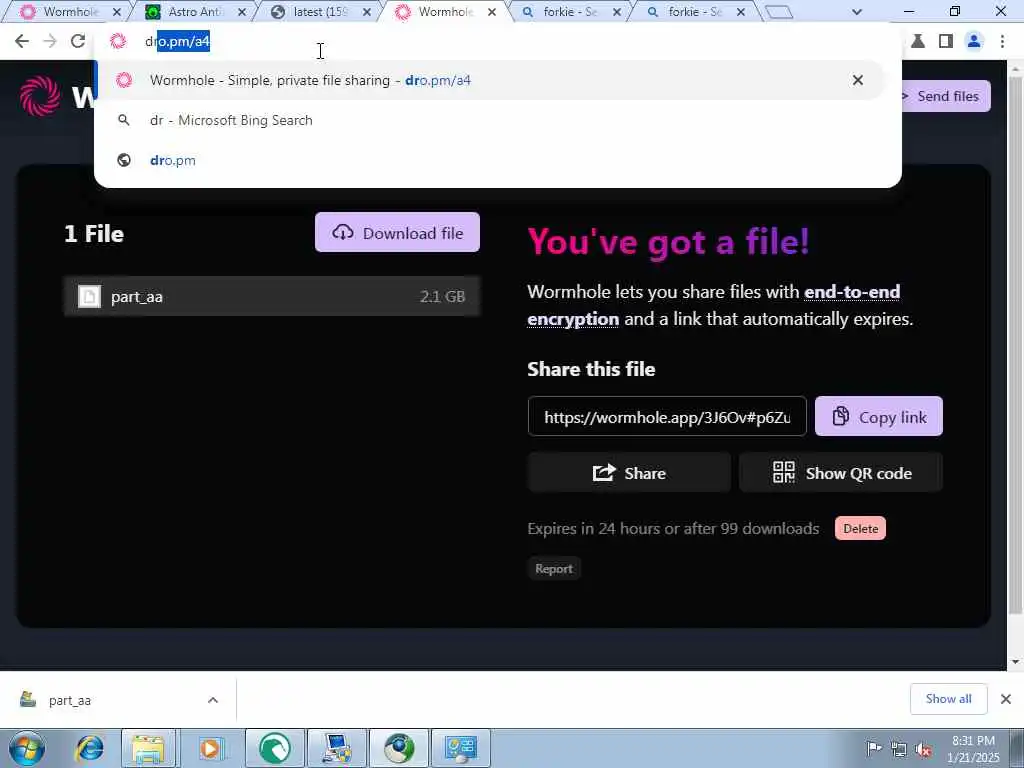This screenshot has width=1024, height=768.
Task: Launch Internet Explorer from taskbar
Action: coord(89,748)
